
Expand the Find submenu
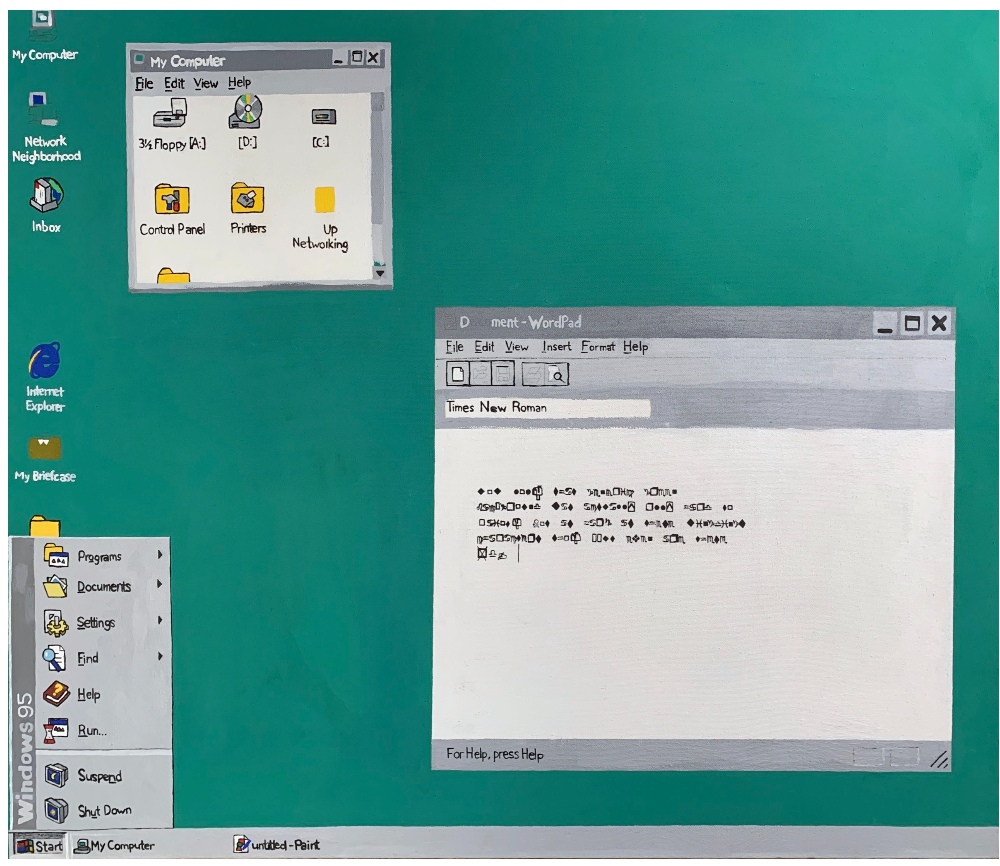pyautogui.click(x=102, y=657)
